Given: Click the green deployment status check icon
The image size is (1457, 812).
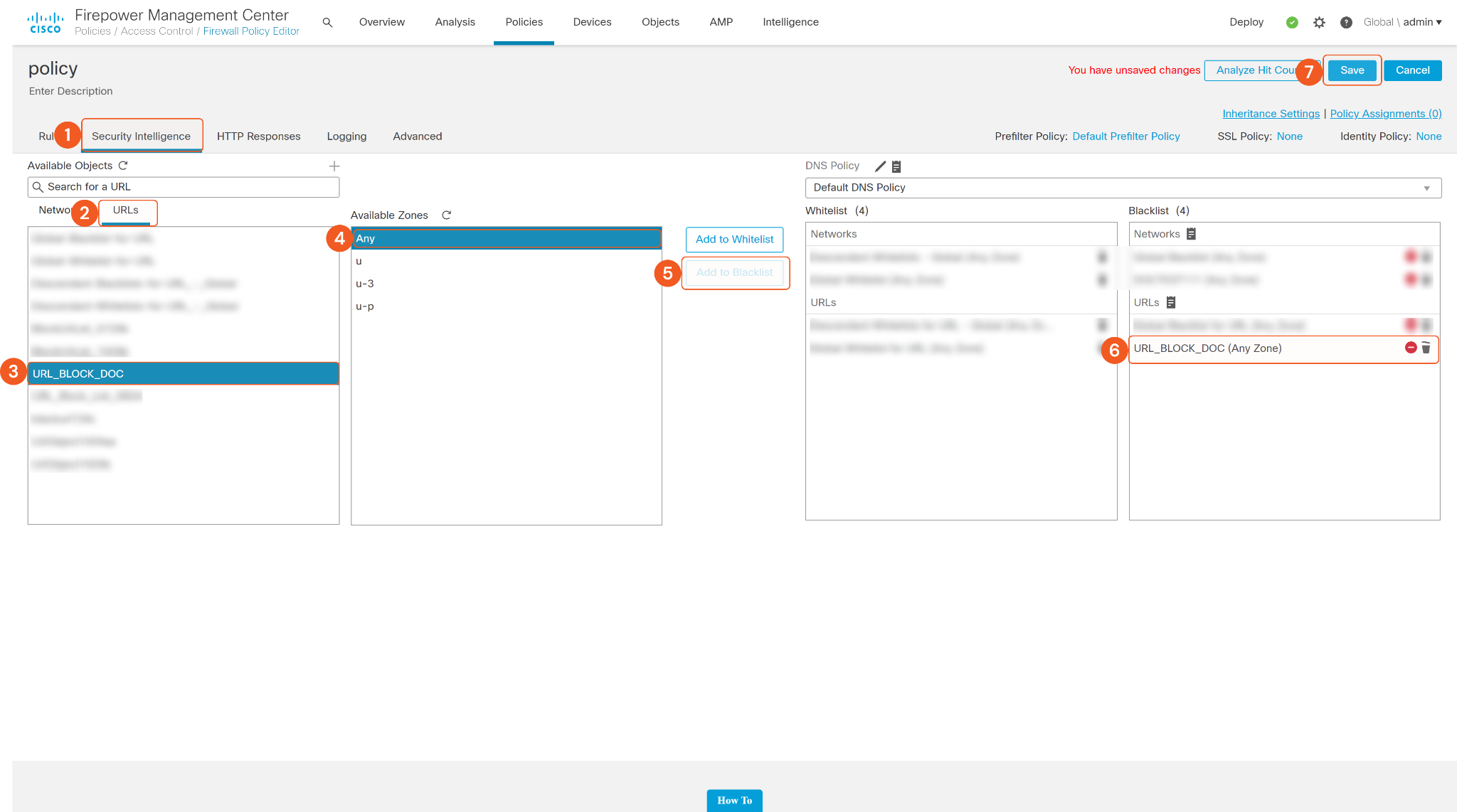Looking at the screenshot, I should click(1292, 23).
